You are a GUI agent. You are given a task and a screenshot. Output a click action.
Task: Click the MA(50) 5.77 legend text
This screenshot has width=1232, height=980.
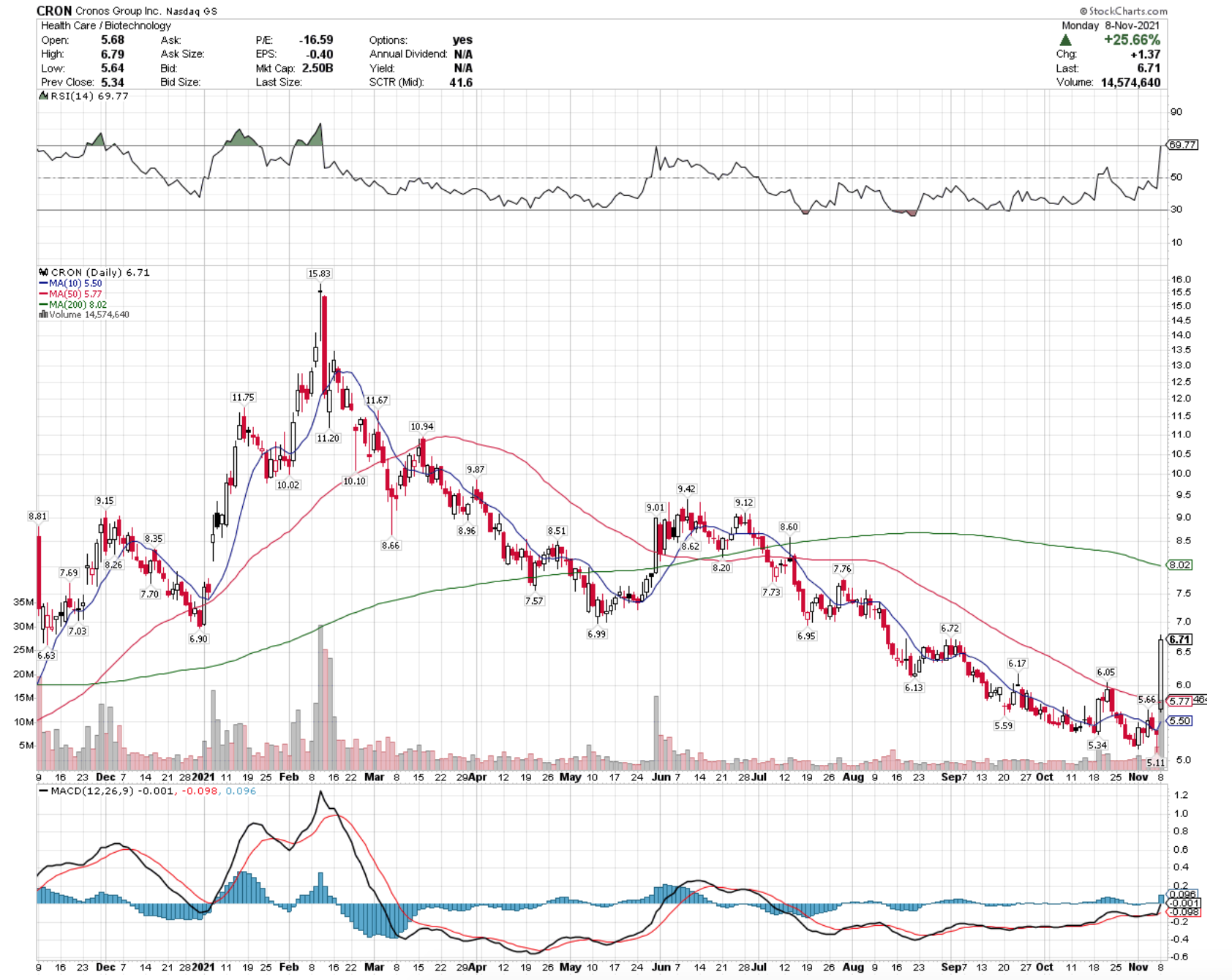(x=75, y=294)
